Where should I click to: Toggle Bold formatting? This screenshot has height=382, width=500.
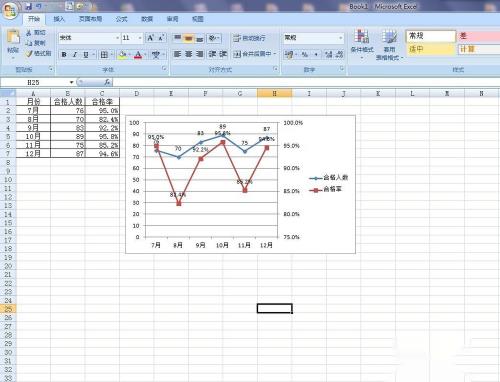(64, 55)
